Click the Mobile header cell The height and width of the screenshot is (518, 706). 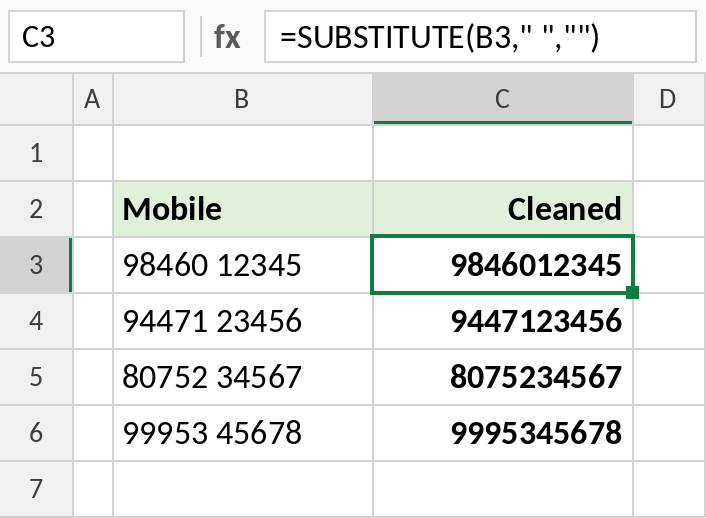[243, 209]
